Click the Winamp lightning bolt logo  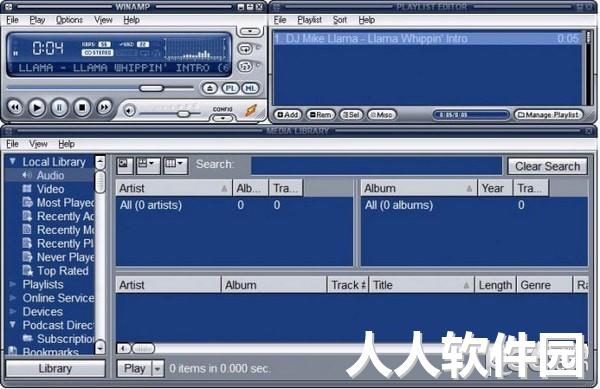tap(251, 110)
